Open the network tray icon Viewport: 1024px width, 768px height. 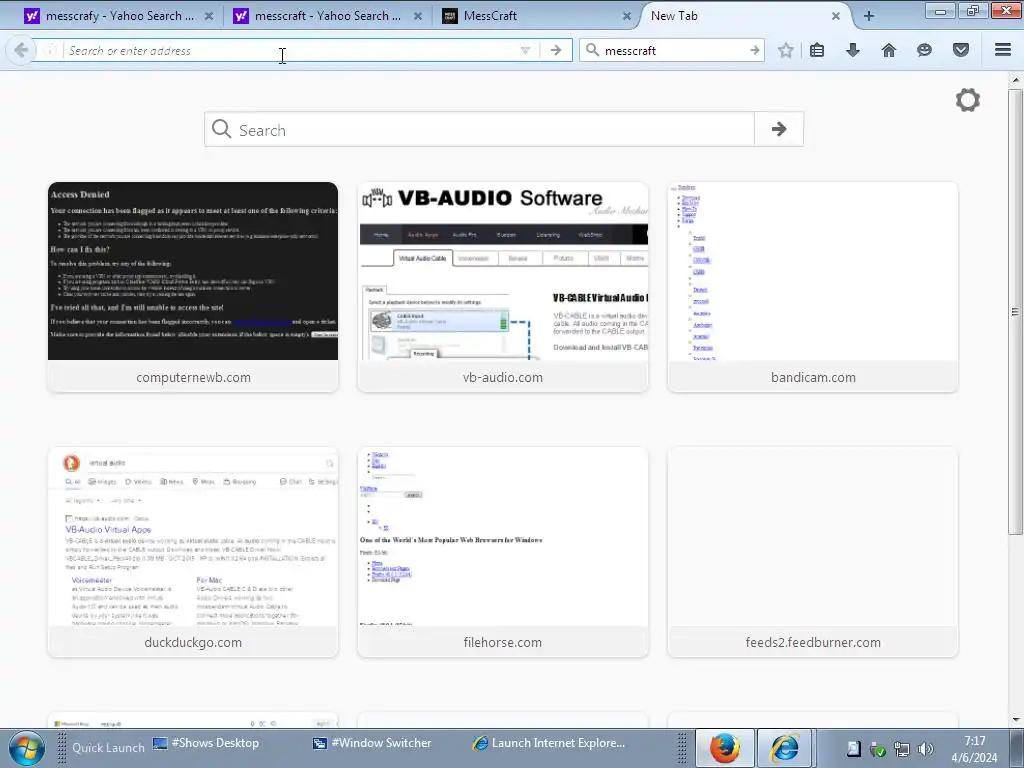point(902,749)
